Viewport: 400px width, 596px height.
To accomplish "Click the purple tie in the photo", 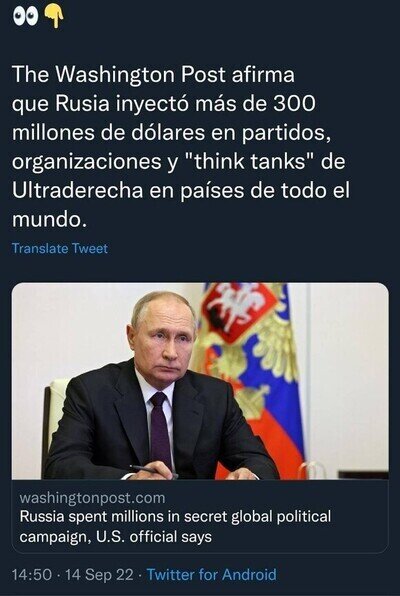I will click(160, 430).
